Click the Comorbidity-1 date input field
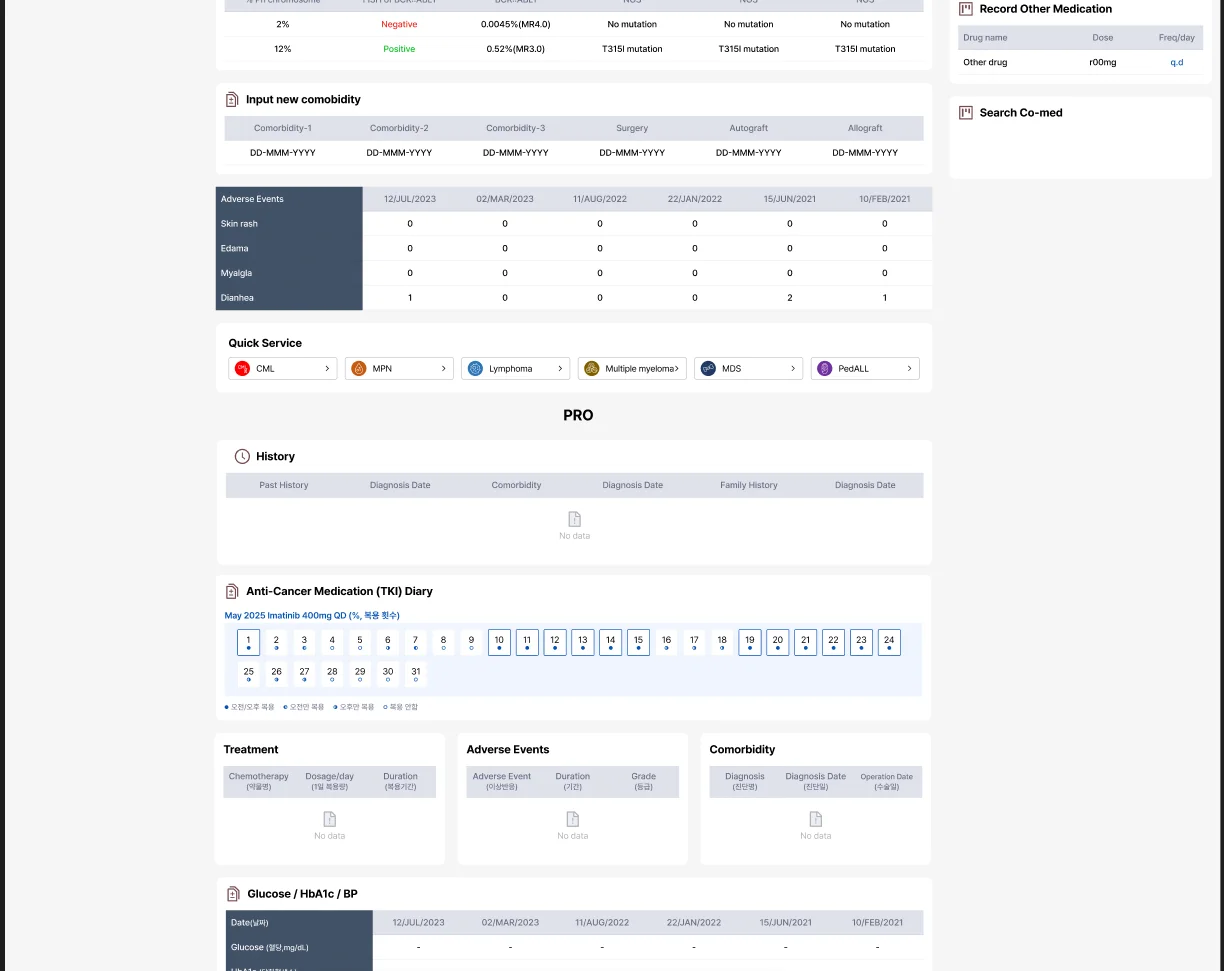Screen dimensions: 1224x971 pyautogui.click(x=283, y=153)
